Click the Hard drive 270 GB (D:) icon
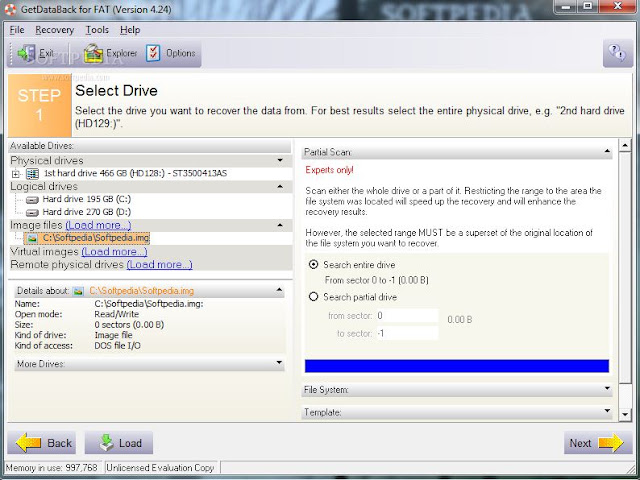The width and height of the screenshot is (640, 480). [32, 212]
